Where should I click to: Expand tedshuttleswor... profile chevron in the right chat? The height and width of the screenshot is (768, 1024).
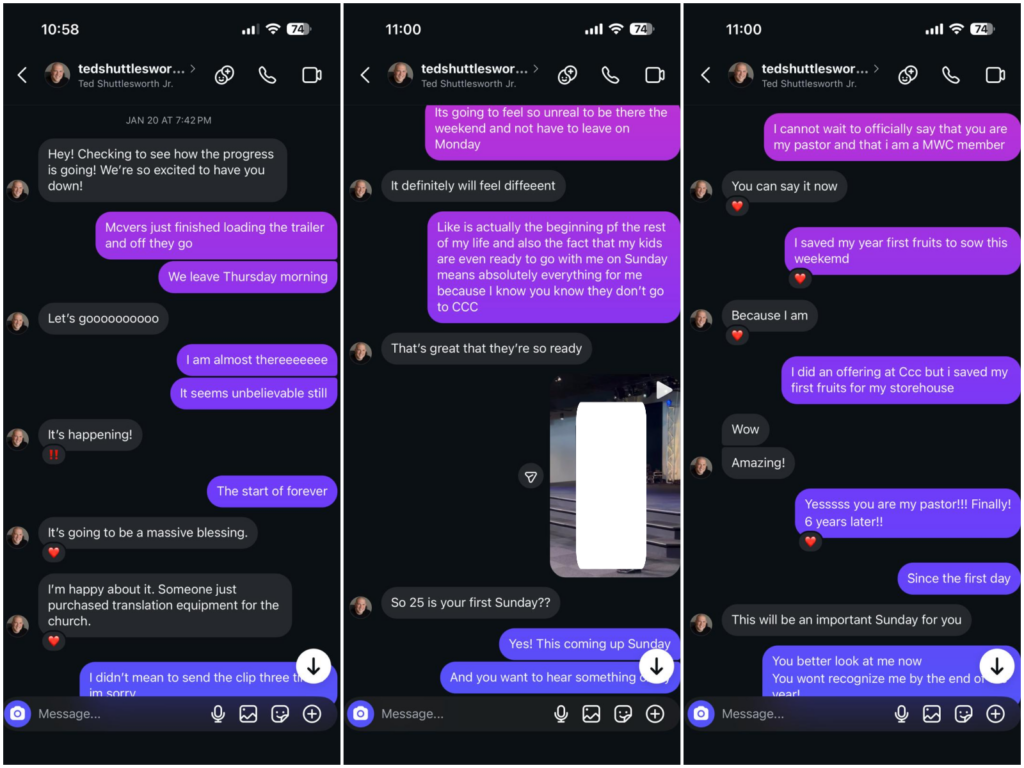[x=876, y=69]
